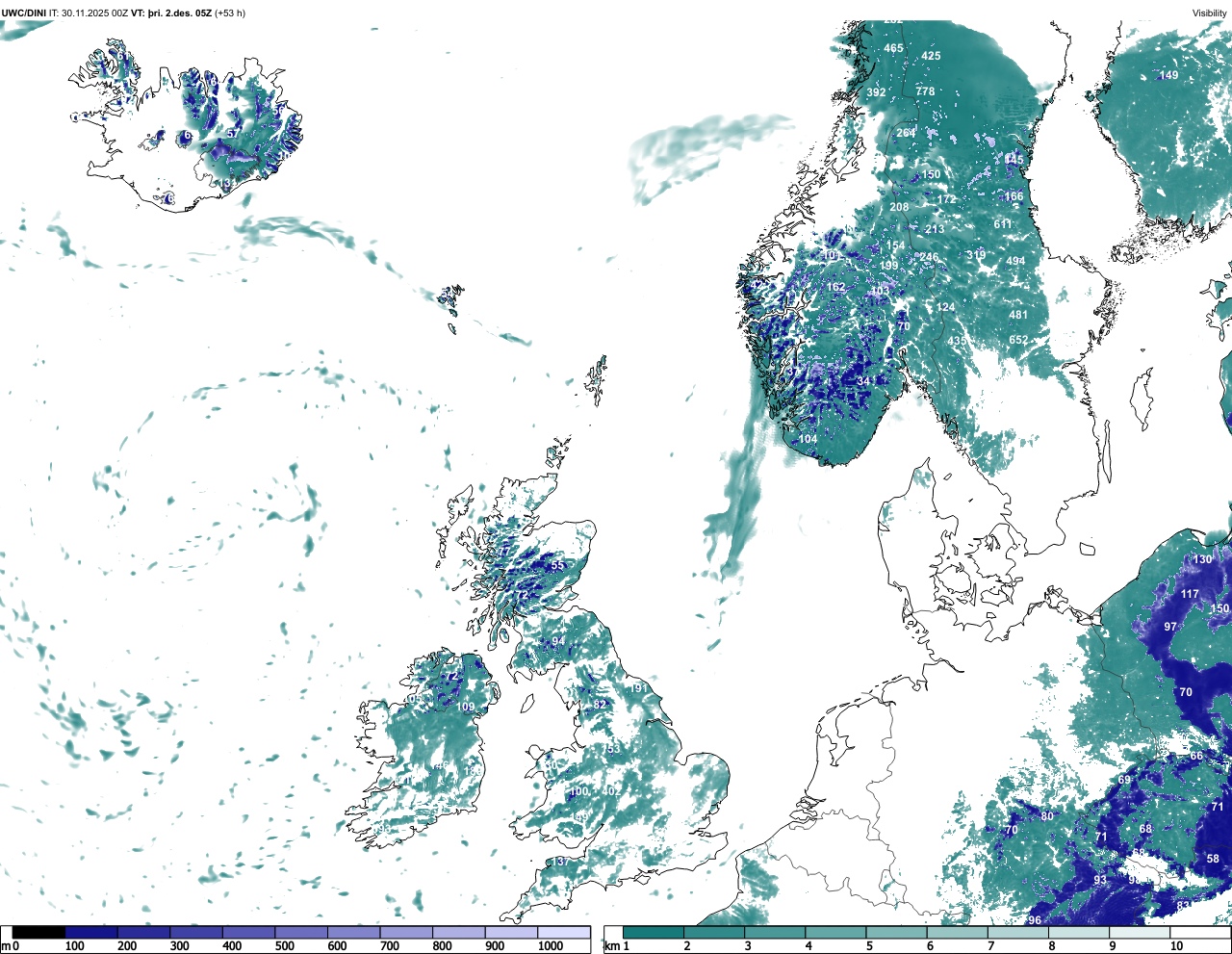Click the '96' value at the bottom edge
This screenshot has height=954, width=1232.
(x=1035, y=920)
